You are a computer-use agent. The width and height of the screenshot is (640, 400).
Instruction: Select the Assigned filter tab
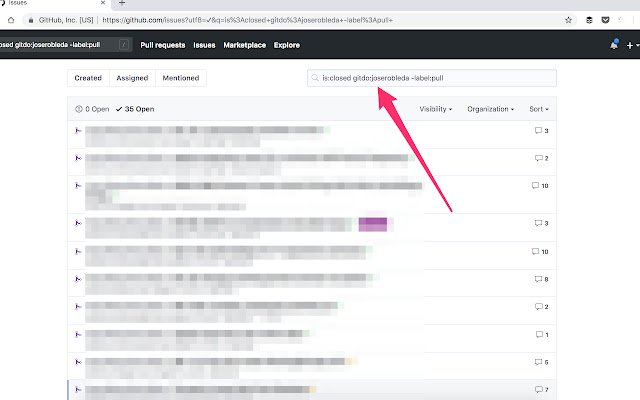[132, 78]
